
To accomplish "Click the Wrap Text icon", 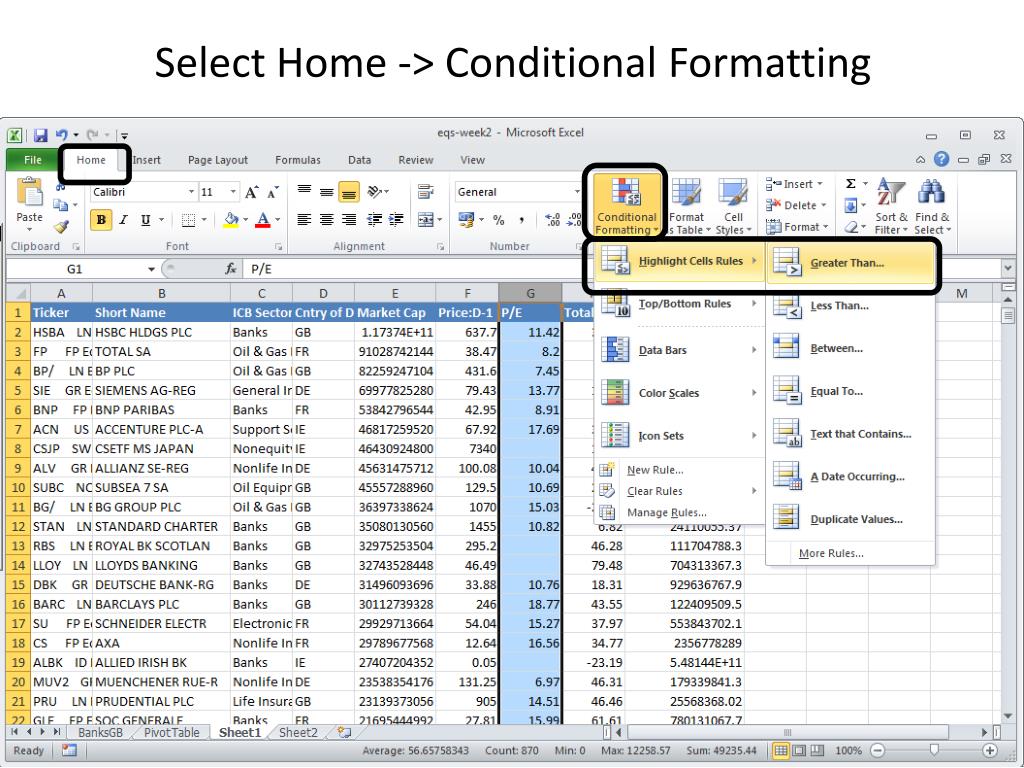I will pyautogui.click(x=425, y=191).
